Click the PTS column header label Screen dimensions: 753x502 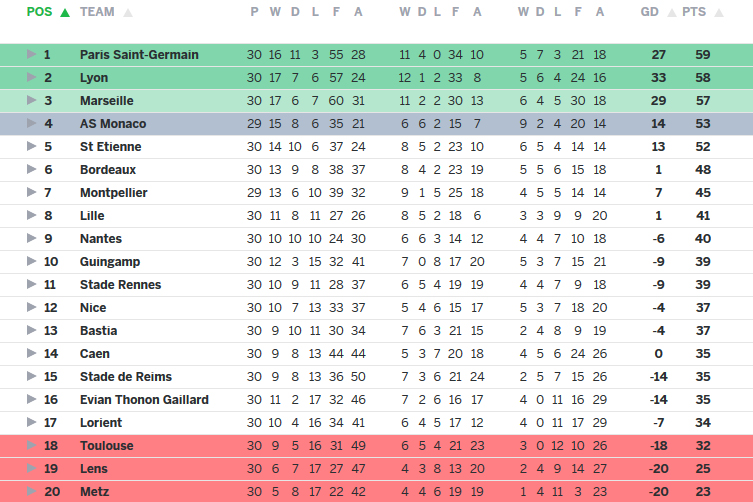pos(693,12)
